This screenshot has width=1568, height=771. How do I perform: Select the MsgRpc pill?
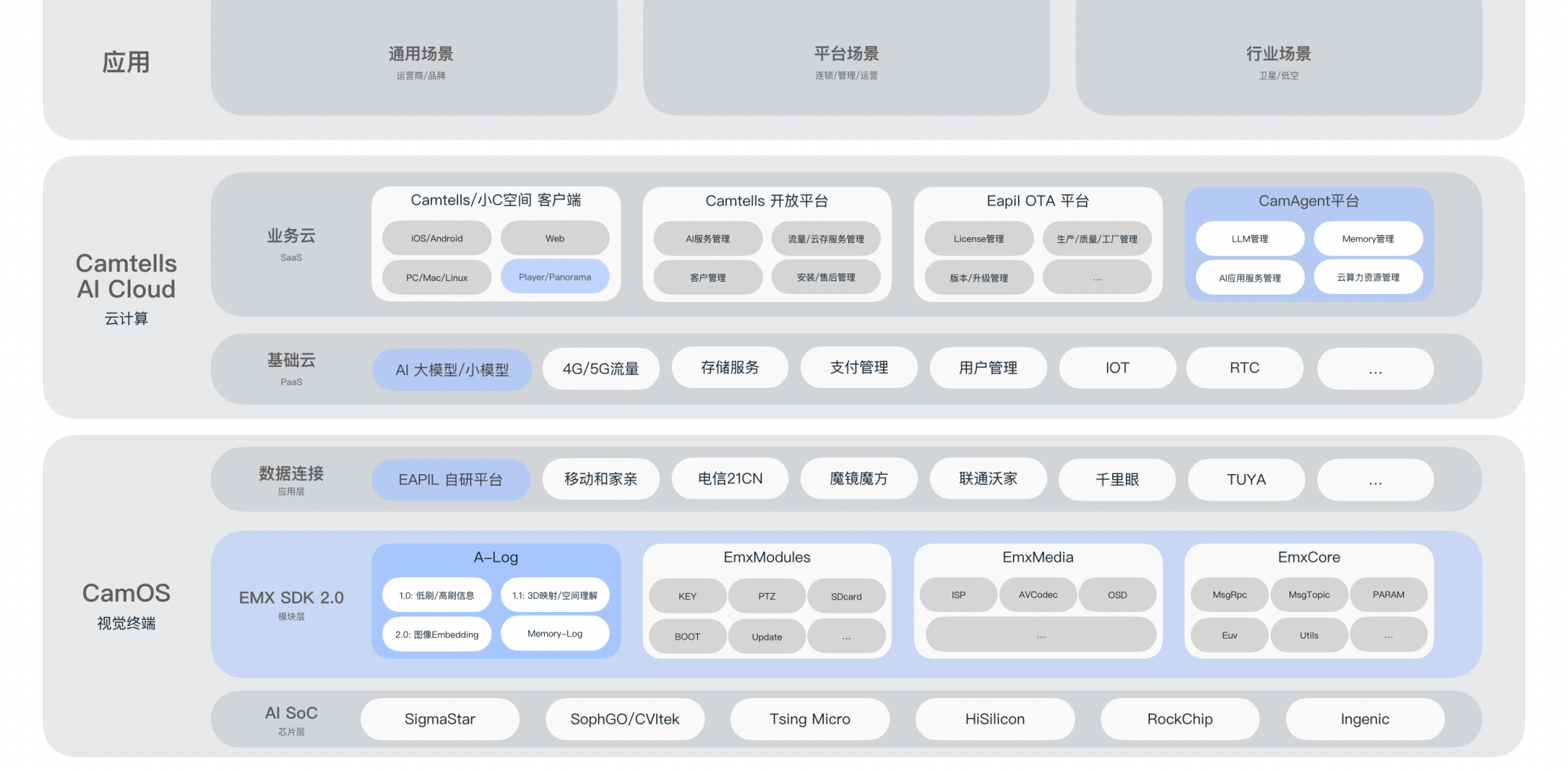tap(1230, 594)
